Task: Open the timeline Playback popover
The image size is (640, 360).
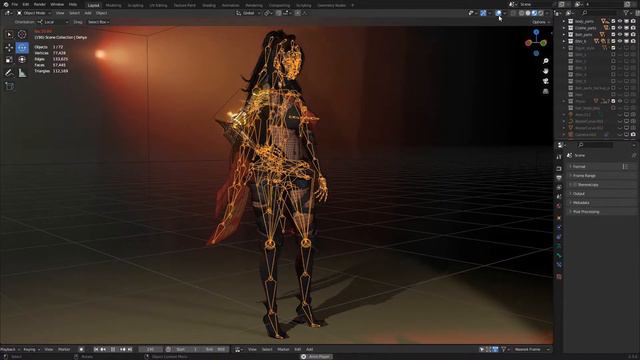Action: click(9, 349)
